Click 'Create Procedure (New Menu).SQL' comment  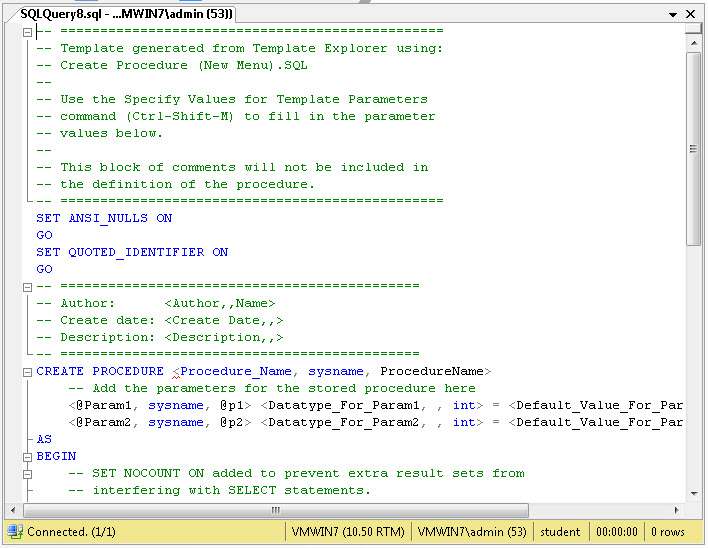172,65
